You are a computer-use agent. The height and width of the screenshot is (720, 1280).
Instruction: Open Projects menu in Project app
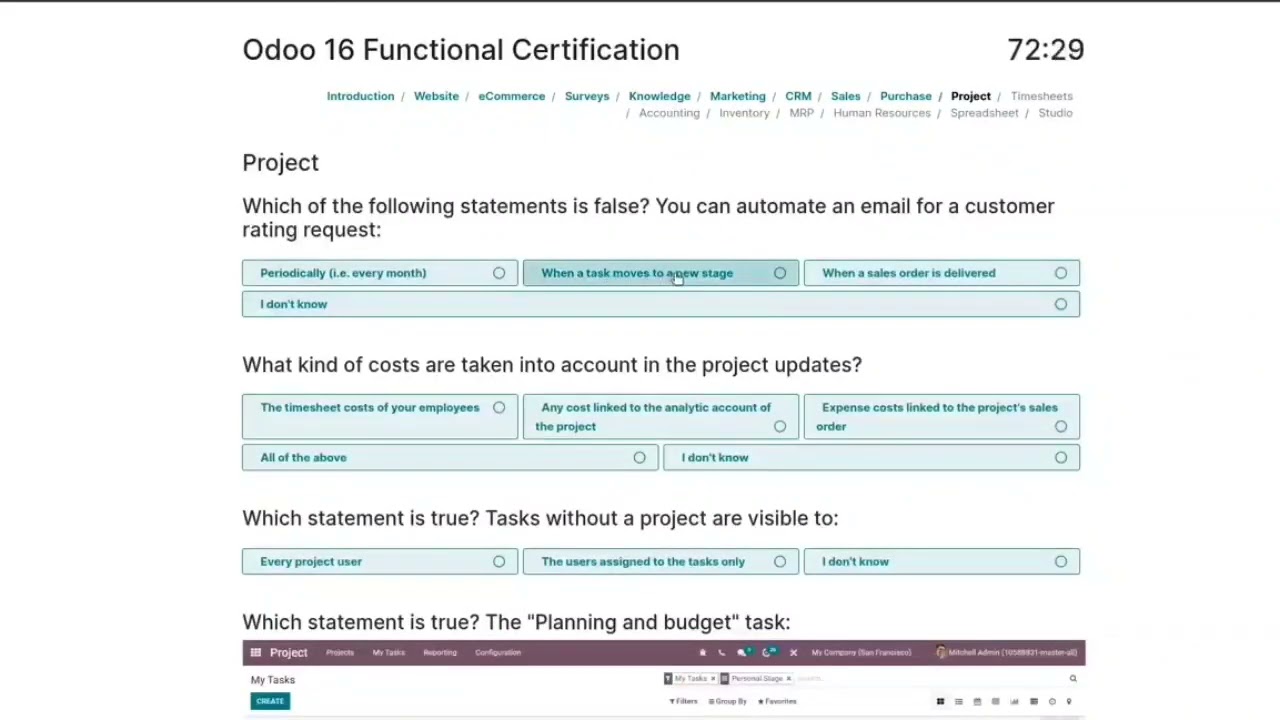pyautogui.click(x=340, y=653)
